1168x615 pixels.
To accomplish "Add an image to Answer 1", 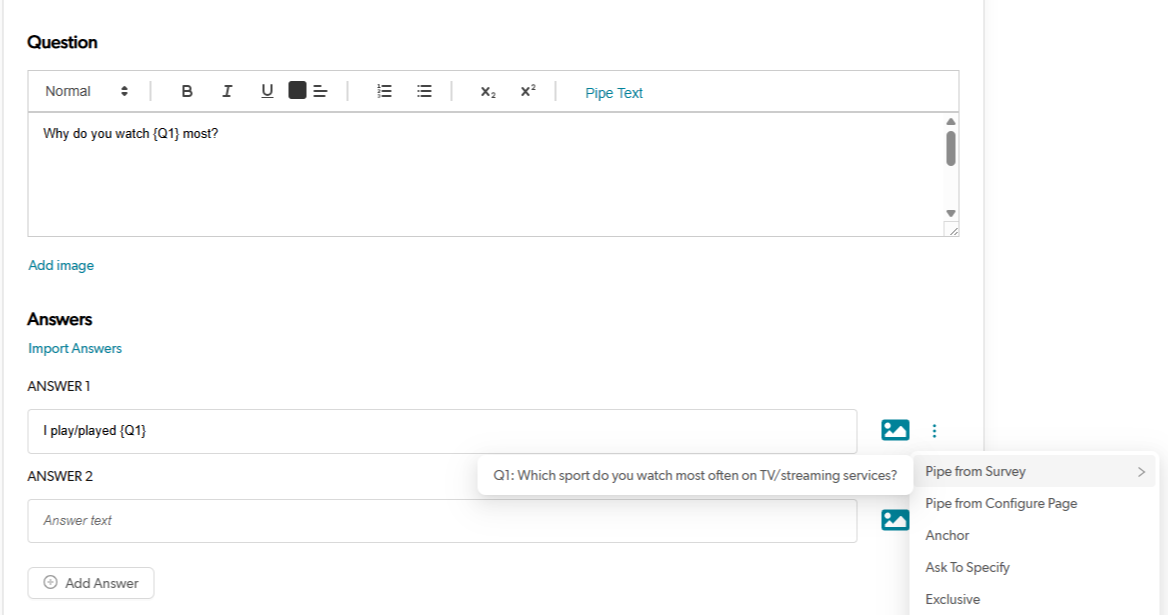I will pyautogui.click(x=895, y=430).
